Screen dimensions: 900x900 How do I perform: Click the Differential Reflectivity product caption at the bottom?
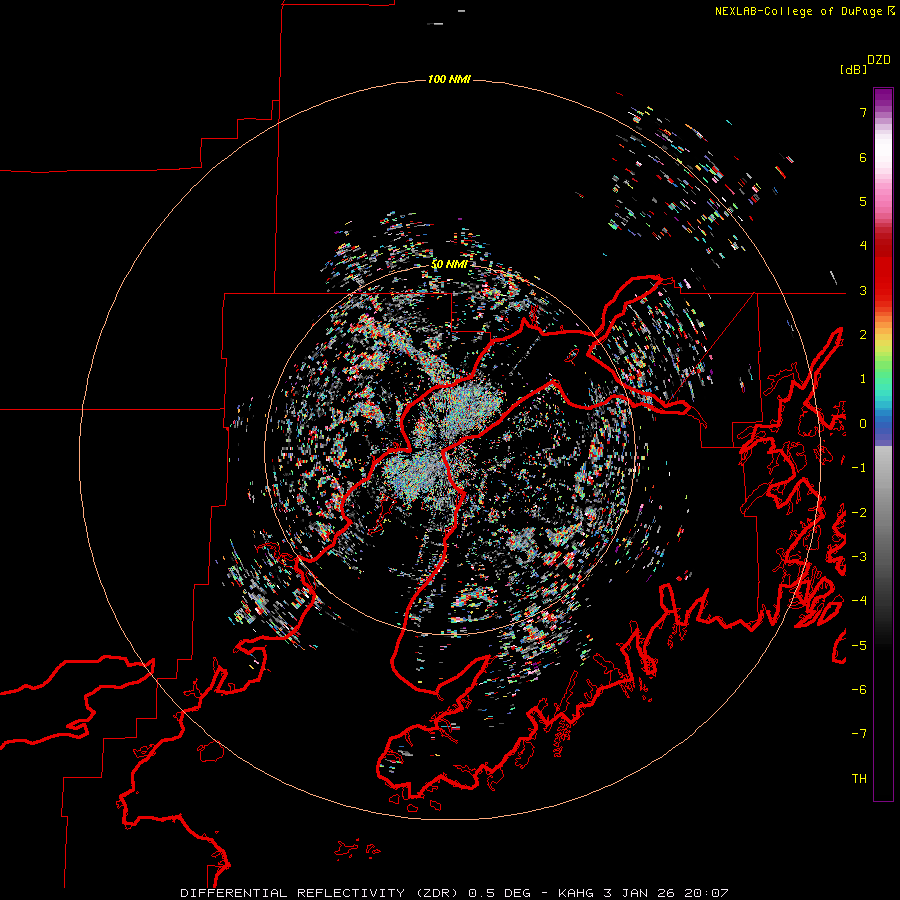455,893
